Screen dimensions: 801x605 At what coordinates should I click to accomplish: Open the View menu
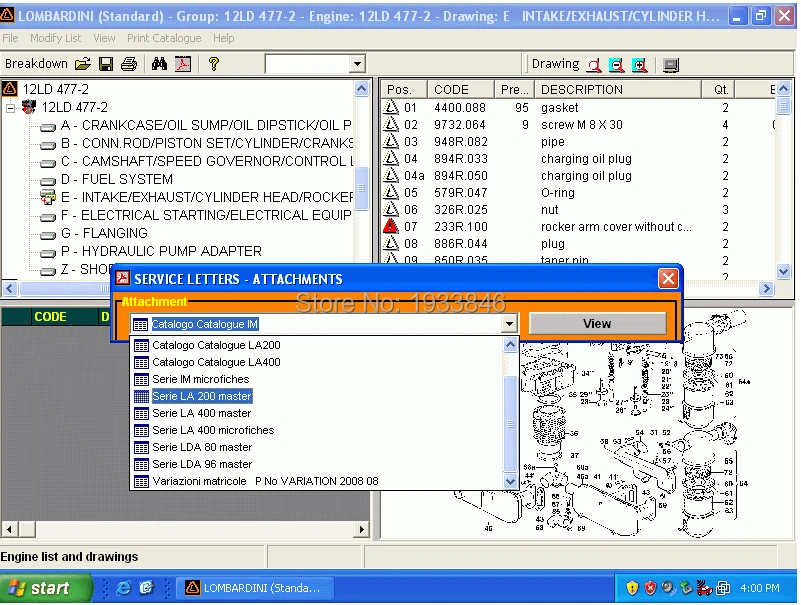[104, 38]
